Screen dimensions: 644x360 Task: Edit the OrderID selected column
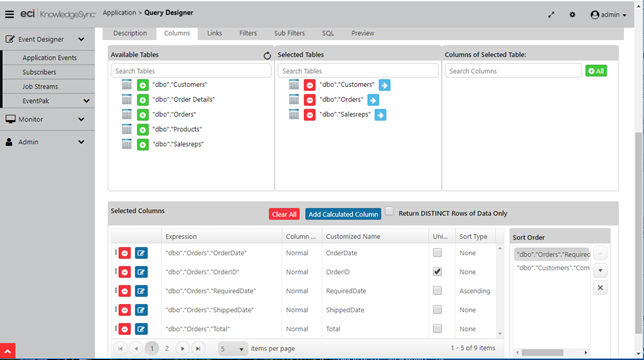click(x=141, y=272)
